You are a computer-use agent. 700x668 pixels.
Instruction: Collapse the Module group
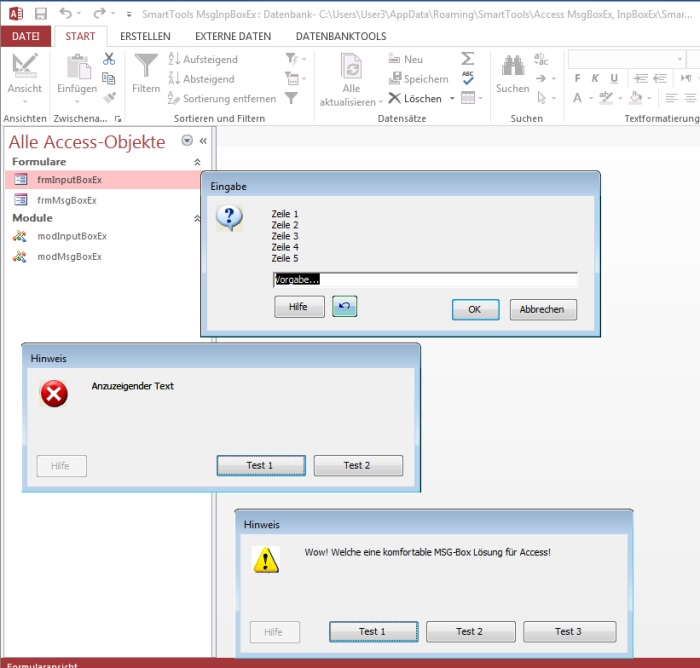[x=197, y=218]
